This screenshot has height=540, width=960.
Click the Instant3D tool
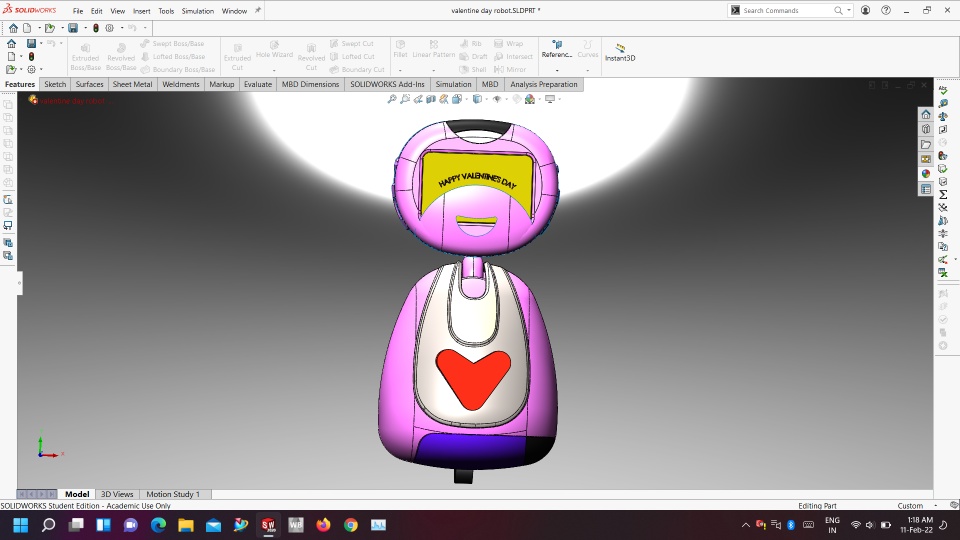point(620,52)
